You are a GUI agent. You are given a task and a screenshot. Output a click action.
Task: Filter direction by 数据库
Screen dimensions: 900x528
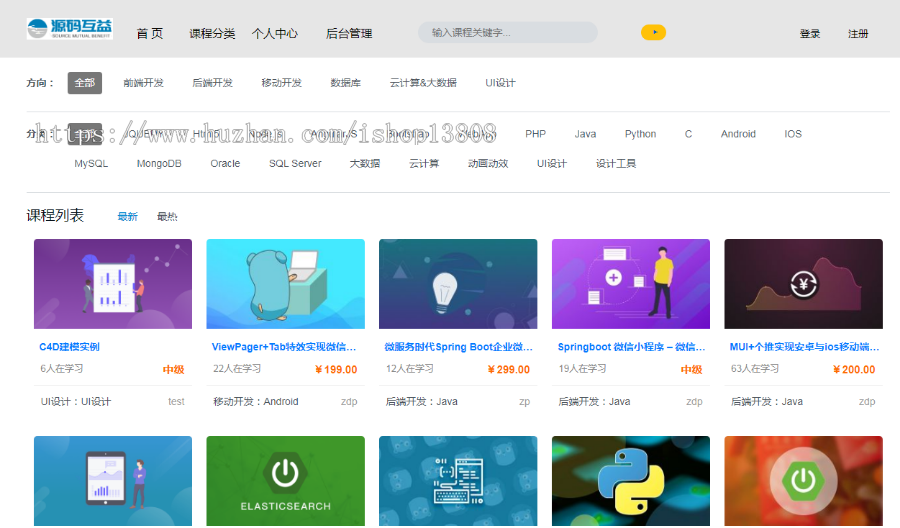coord(346,83)
